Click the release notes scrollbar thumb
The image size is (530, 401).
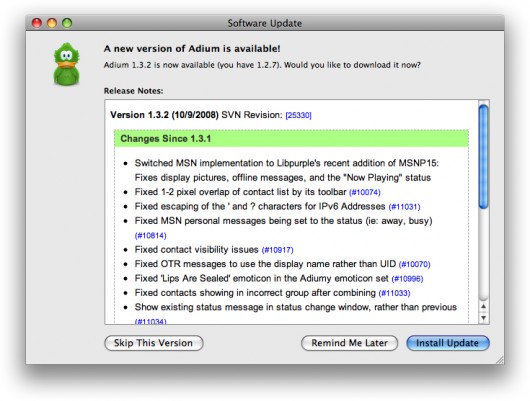[x=483, y=157]
